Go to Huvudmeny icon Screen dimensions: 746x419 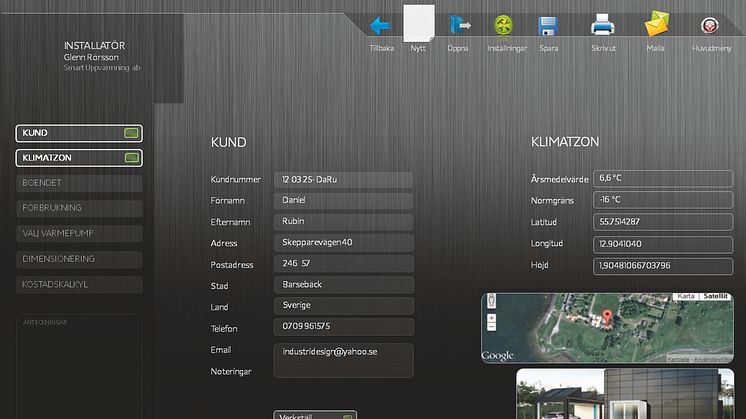709,26
